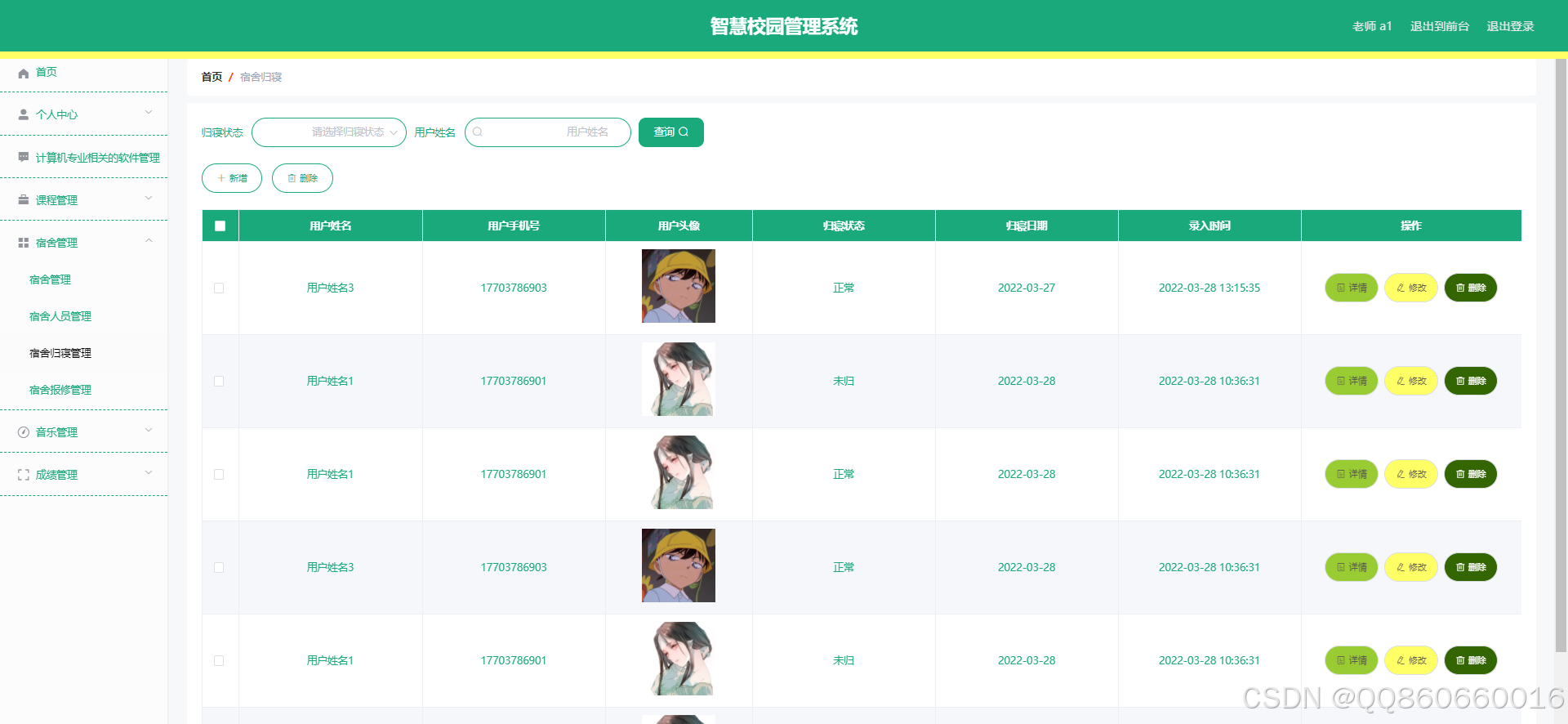The width and height of the screenshot is (1568, 724).
Task: Click 退出到前台 in header
Action: [1440, 26]
